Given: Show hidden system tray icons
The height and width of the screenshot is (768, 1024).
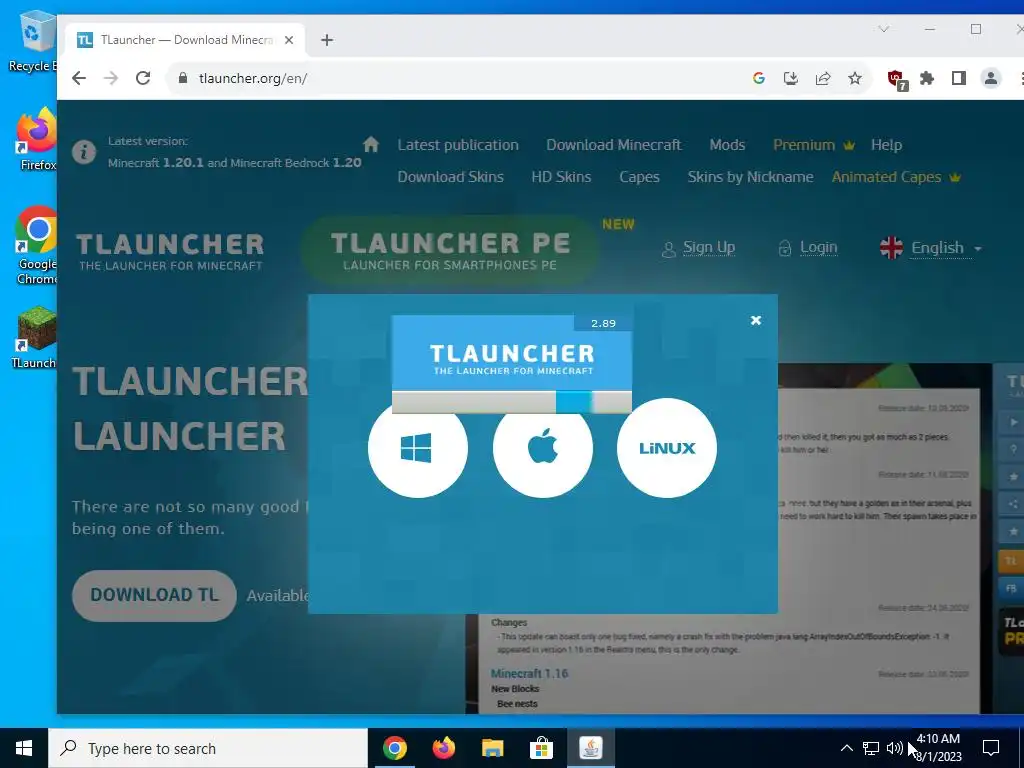Looking at the screenshot, I should [x=846, y=748].
